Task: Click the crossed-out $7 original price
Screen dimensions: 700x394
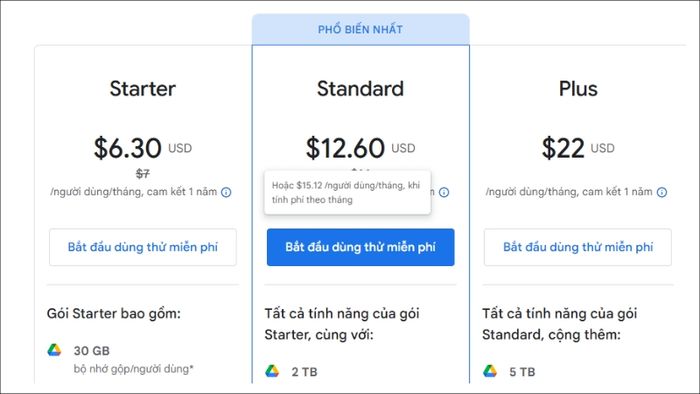Action: (143, 174)
